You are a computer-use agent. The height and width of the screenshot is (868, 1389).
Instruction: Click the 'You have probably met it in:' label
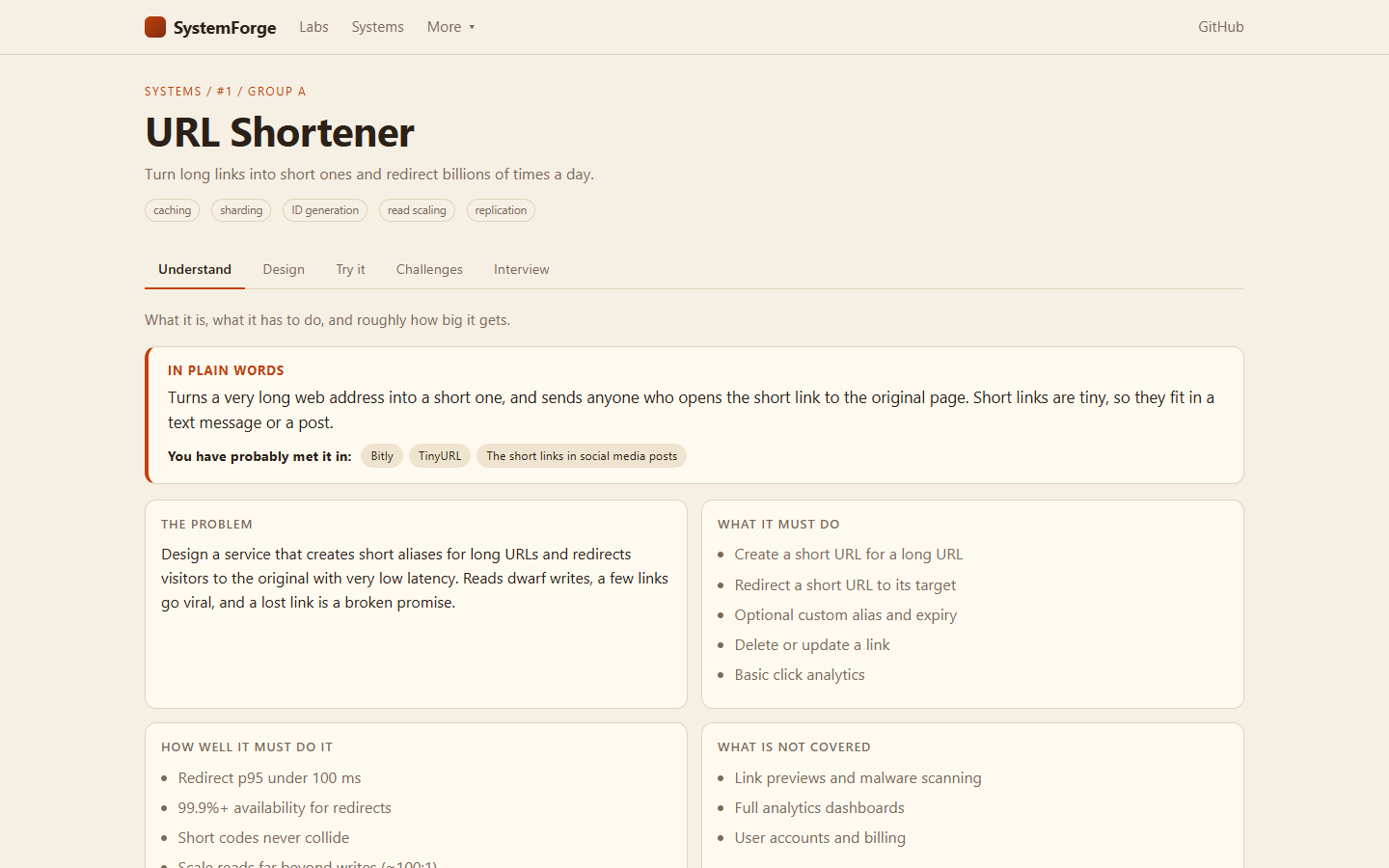[x=259, y=456]
